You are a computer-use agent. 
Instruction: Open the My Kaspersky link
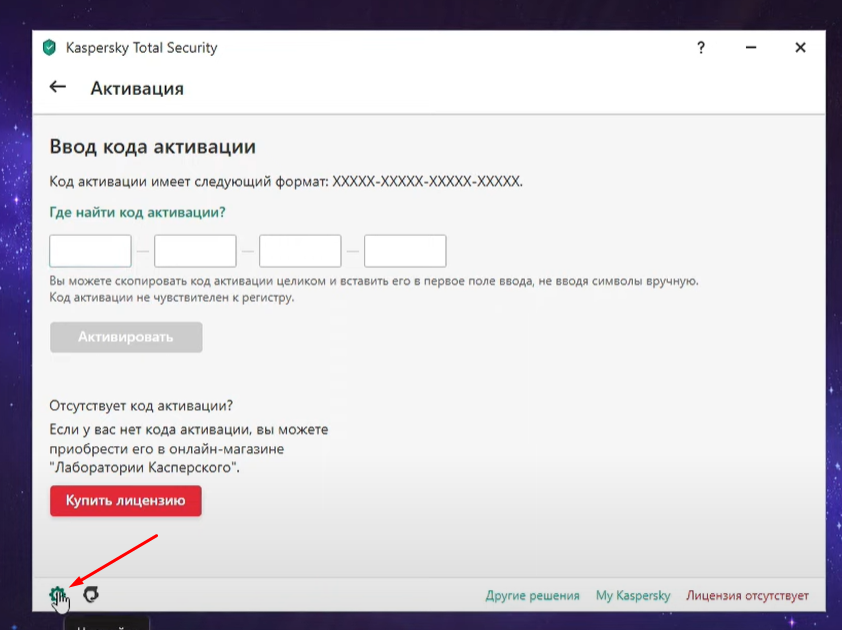[633, 596]
